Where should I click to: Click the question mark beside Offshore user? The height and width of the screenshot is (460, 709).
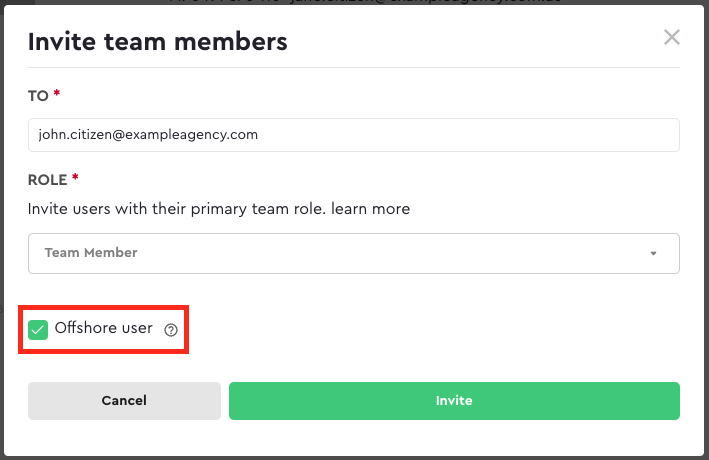click(x=171, y=330)
